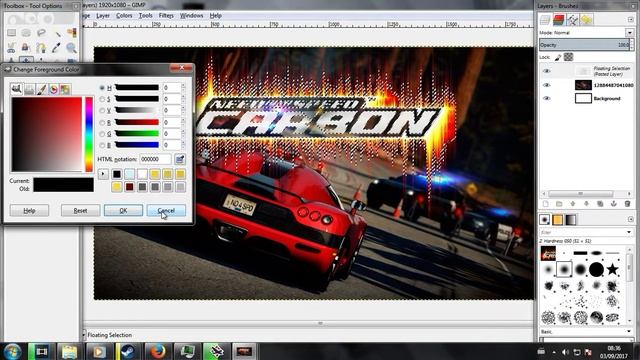Select the printer CMYK selector tab

(29, 89)
